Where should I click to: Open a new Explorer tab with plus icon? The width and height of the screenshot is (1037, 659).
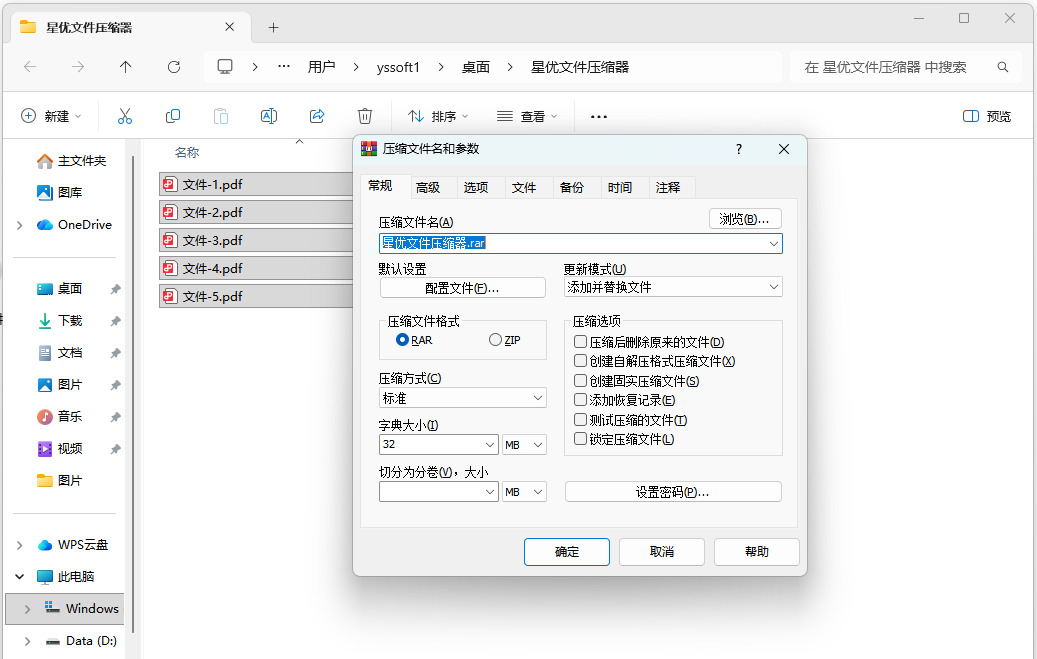coord(273,27)
